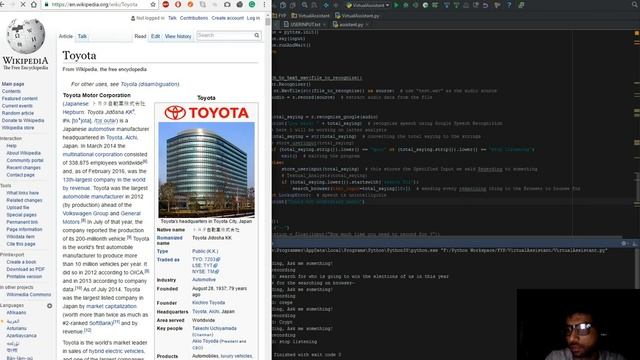This screenshot has height=360, width=640.
Task: Open the Toyota headquarters building photo
Action: [x=206, y=170]
